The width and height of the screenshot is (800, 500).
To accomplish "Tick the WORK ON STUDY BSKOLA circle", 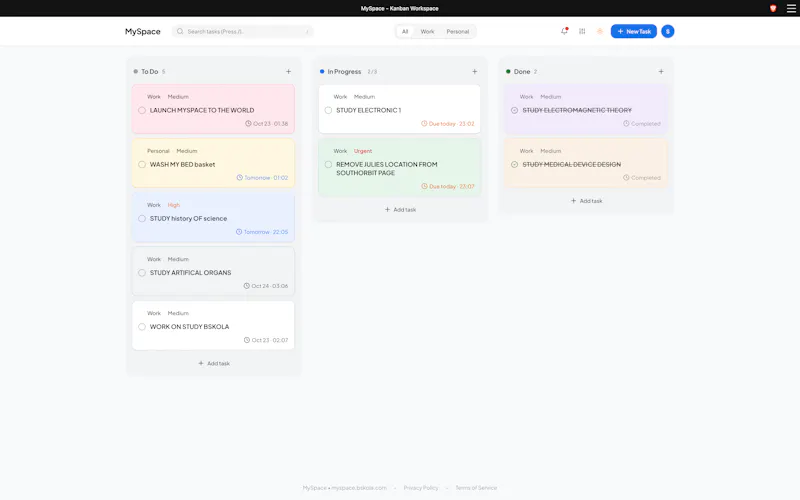I will [x=142, y=327].
